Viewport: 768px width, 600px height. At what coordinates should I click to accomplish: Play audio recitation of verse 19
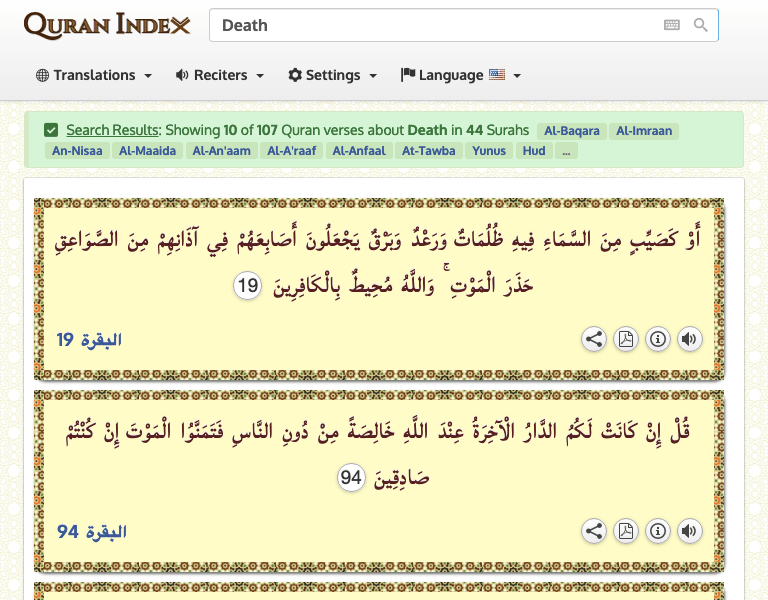pyautogui.click(x=689, y=339)
